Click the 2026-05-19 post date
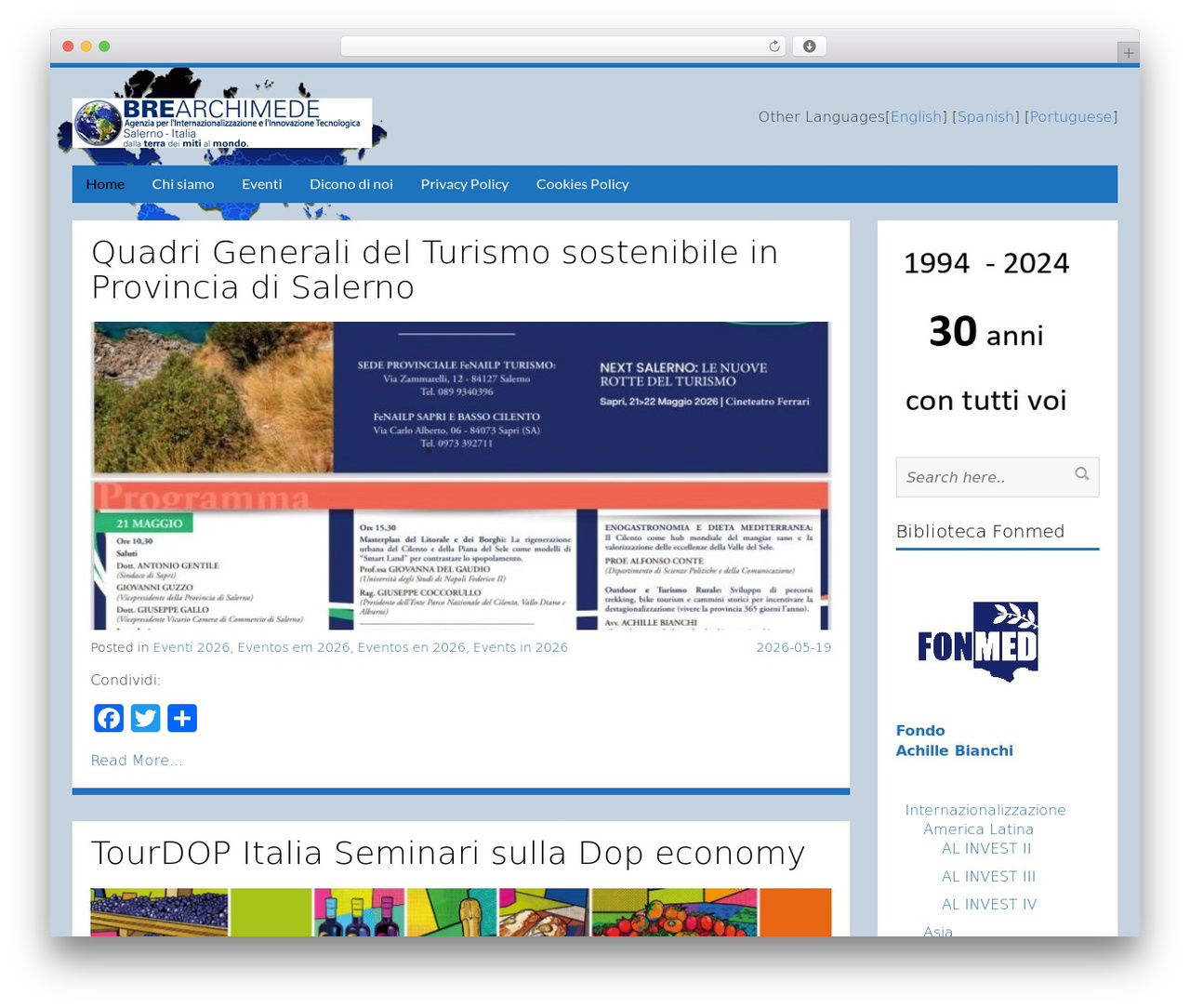The image size is (1190, 1008). 794,647
